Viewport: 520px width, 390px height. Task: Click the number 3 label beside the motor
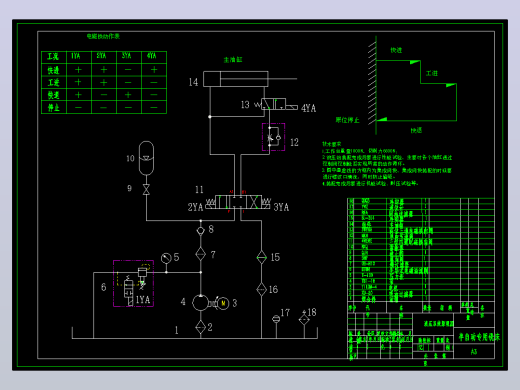click(x=235, y=303)
